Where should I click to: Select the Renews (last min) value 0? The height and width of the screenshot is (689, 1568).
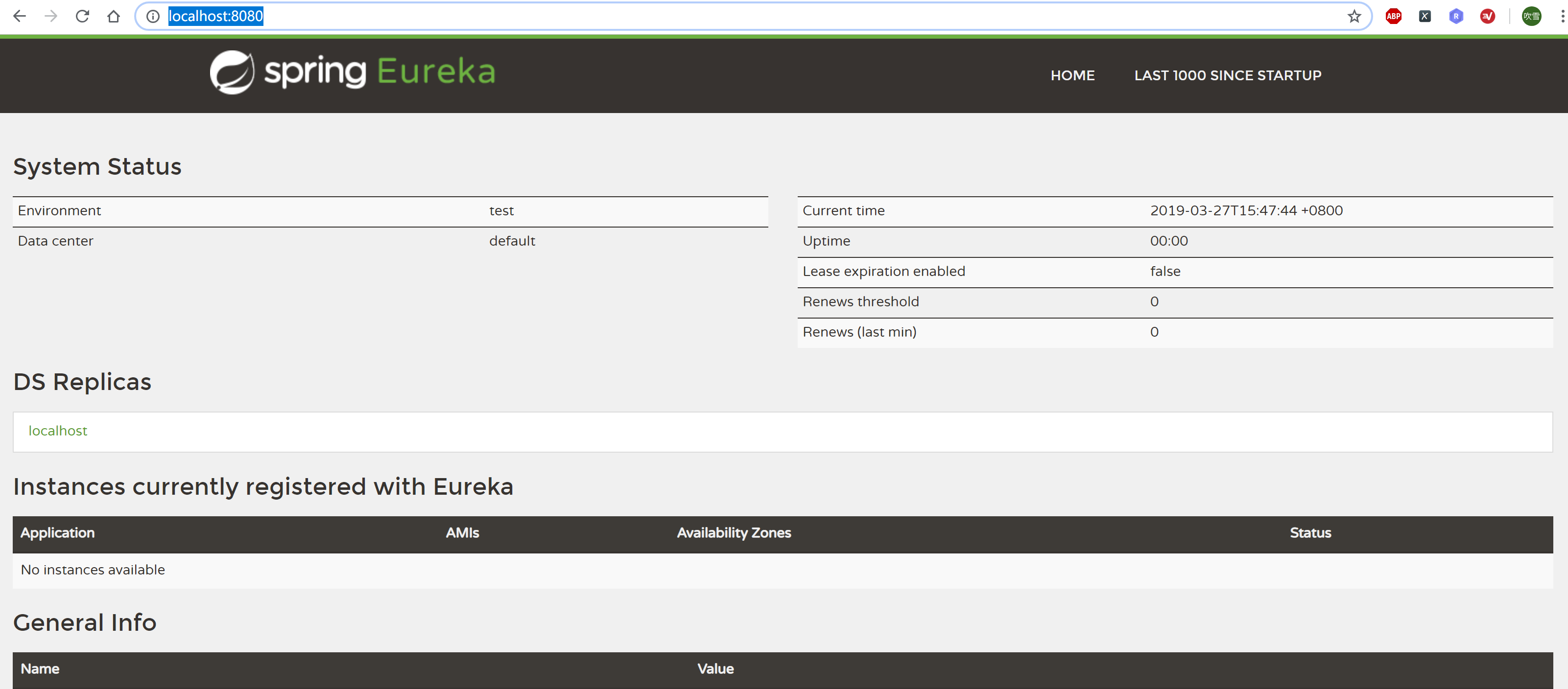[x=1154, y=332]
